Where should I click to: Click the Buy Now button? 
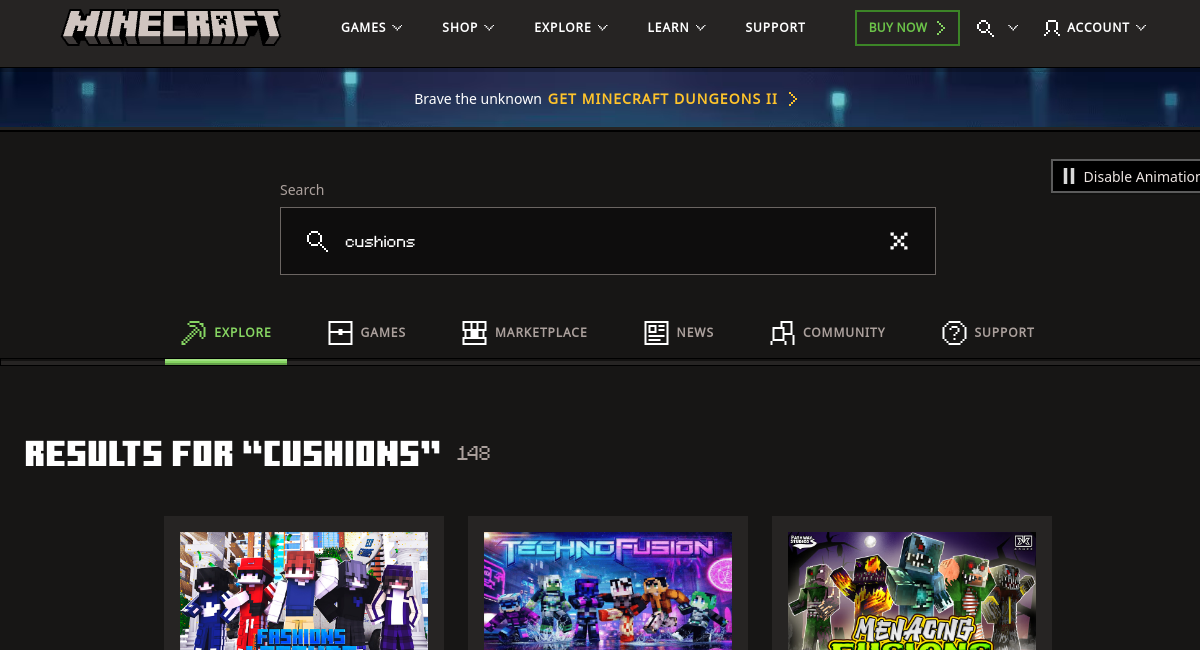point(907,28)
